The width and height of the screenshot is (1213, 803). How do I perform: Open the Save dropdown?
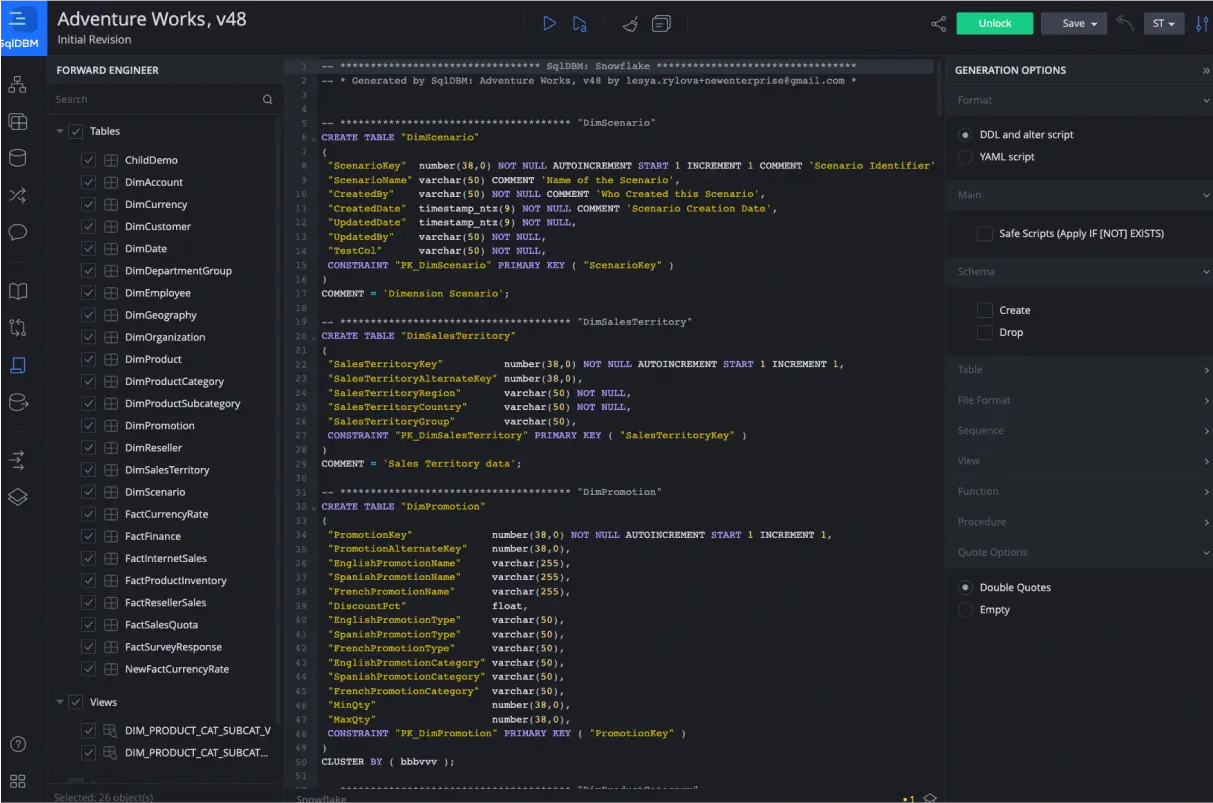(1073, 23)
